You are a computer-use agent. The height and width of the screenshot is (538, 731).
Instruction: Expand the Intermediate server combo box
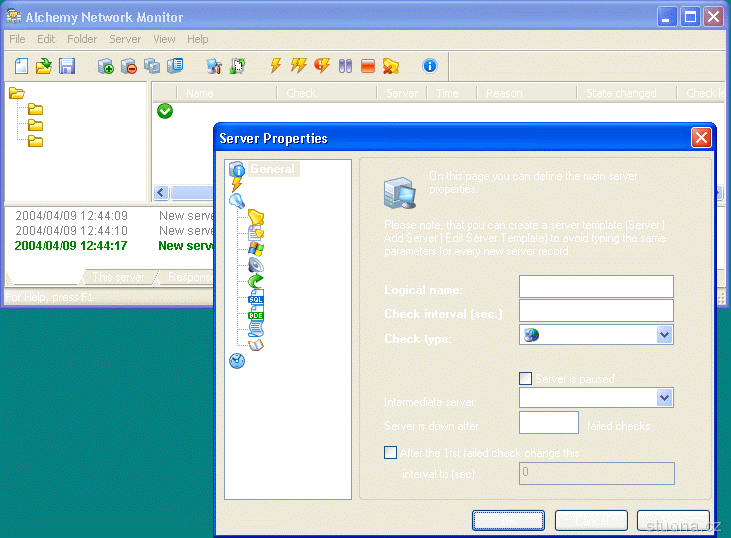[x=664, y=398]
